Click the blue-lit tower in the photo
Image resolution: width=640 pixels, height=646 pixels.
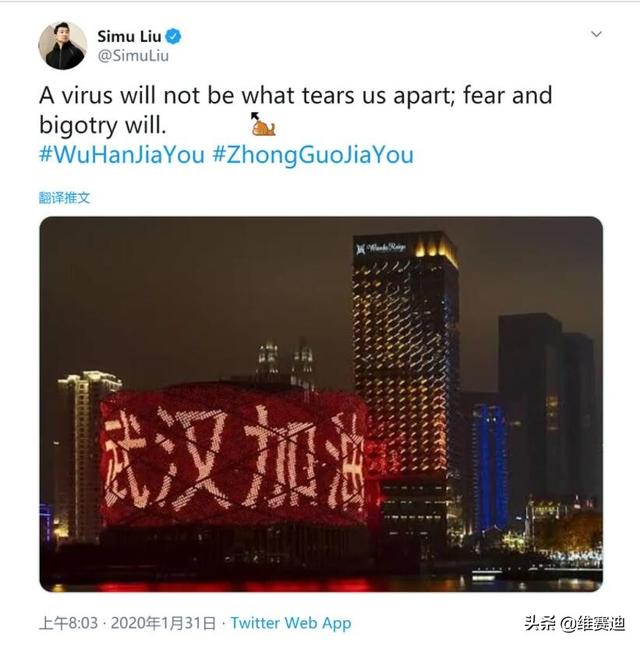click(x=490, y=468)
